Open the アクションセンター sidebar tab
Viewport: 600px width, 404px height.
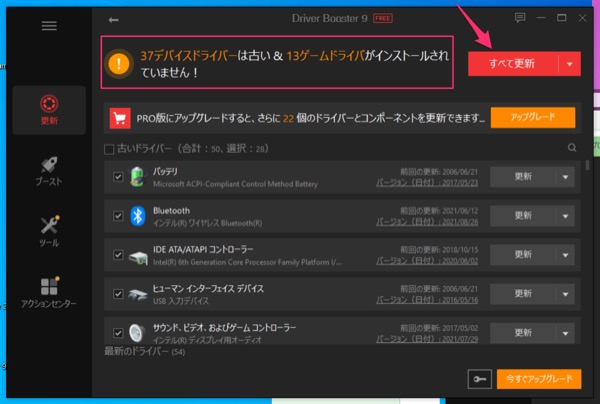[x=49, y=293]
